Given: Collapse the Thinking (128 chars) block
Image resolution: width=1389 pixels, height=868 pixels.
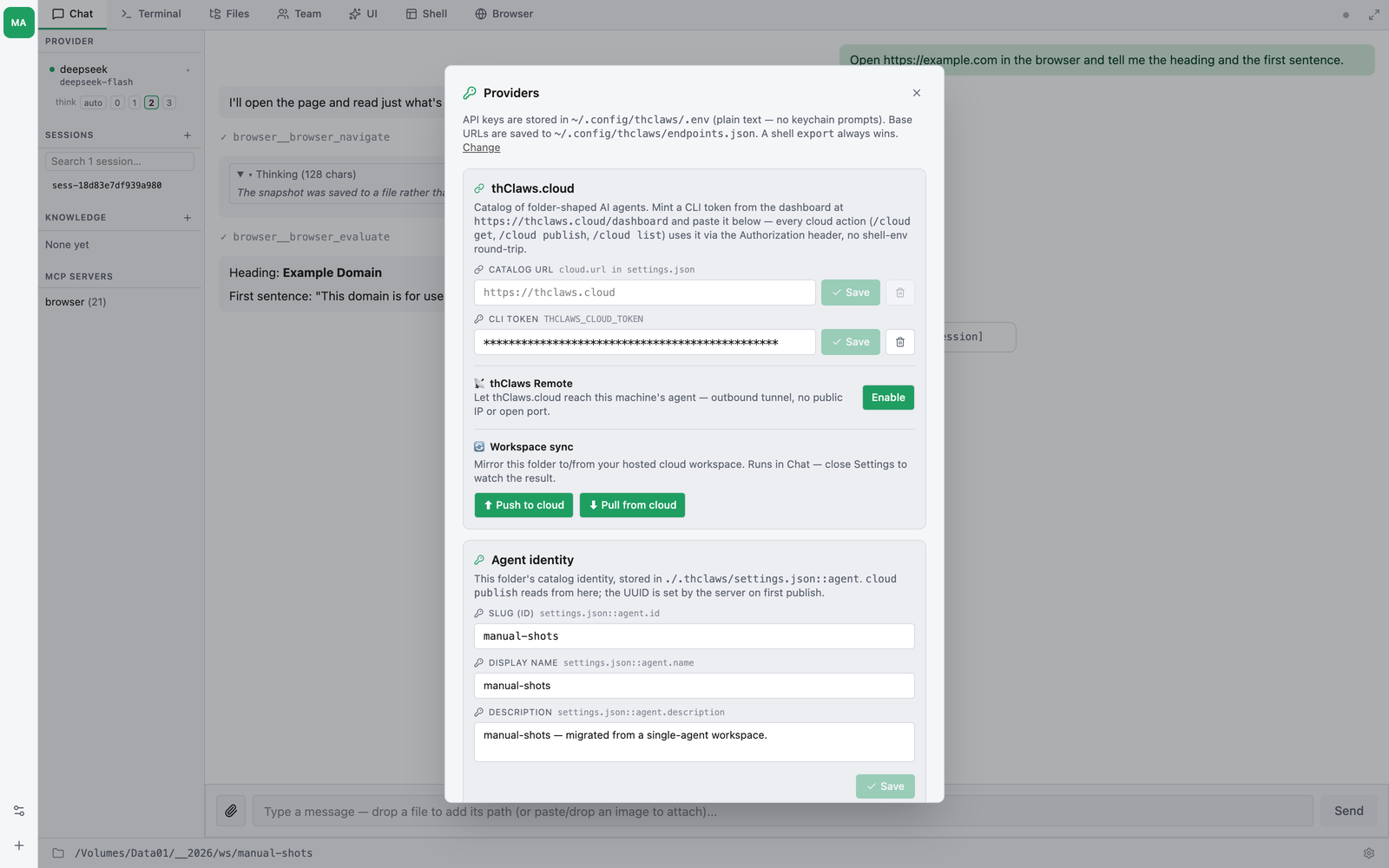Looking at the screenshot, I should click(x=240, y=174).
